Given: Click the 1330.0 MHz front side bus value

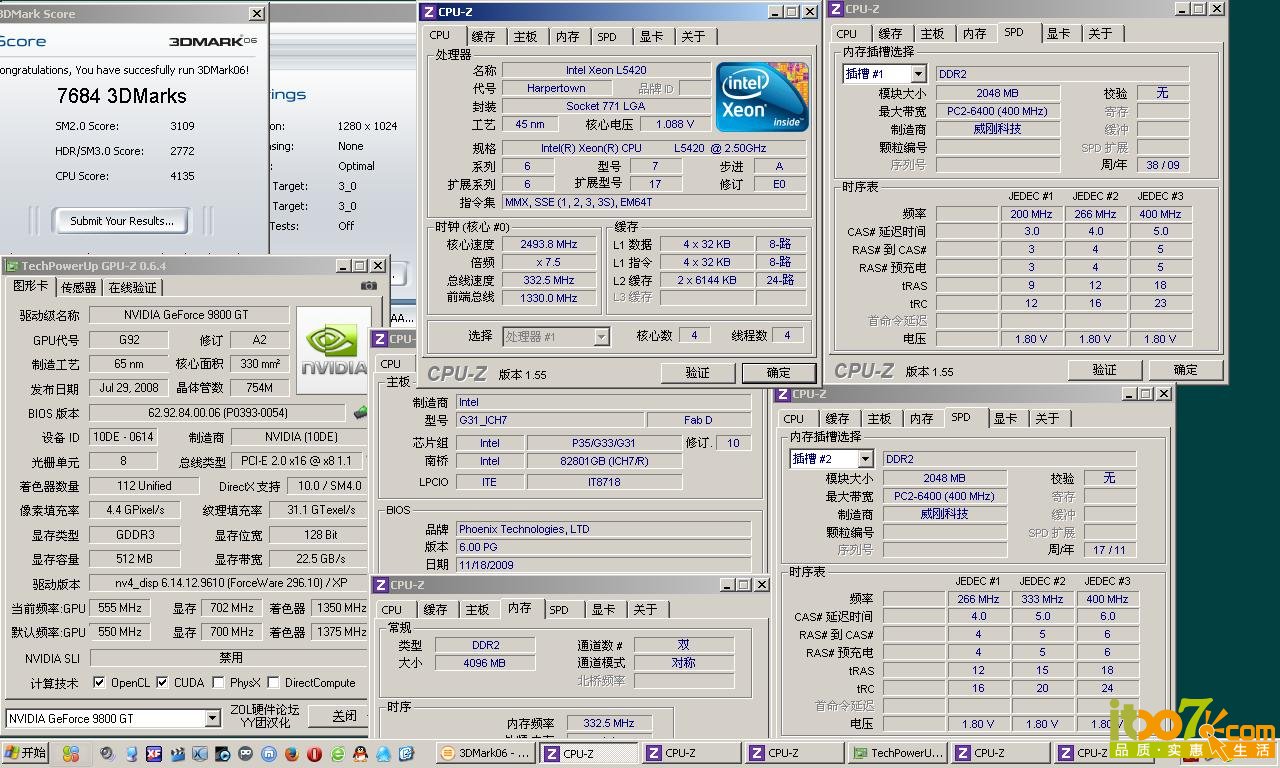Looking at the screenshot, I should point(548,298).
